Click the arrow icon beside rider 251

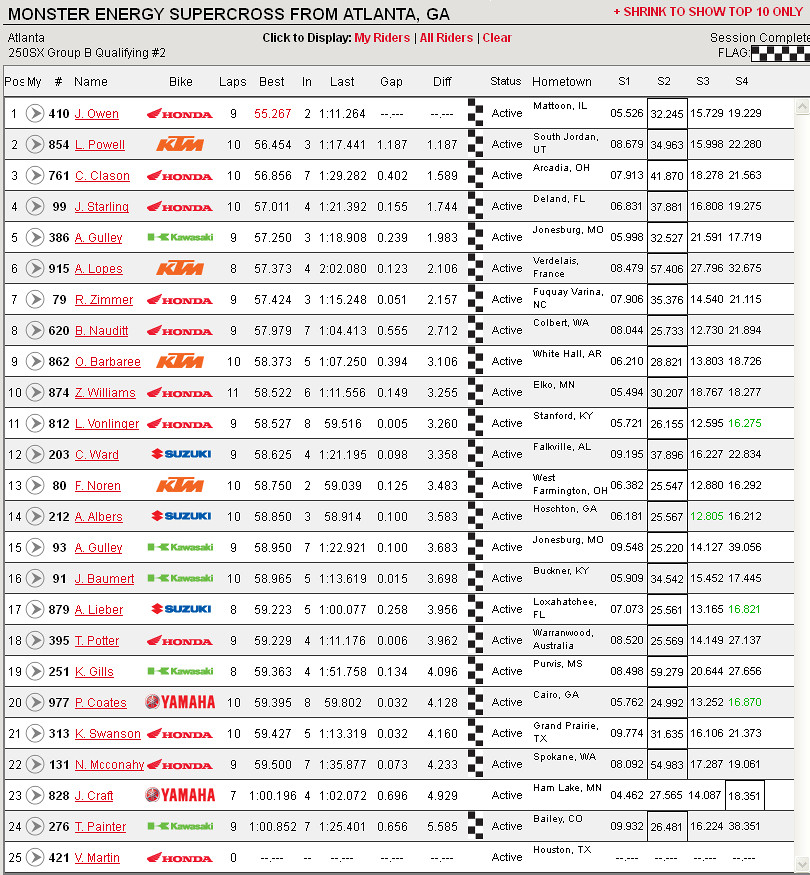pyautogui.click(x=35, y=671)
